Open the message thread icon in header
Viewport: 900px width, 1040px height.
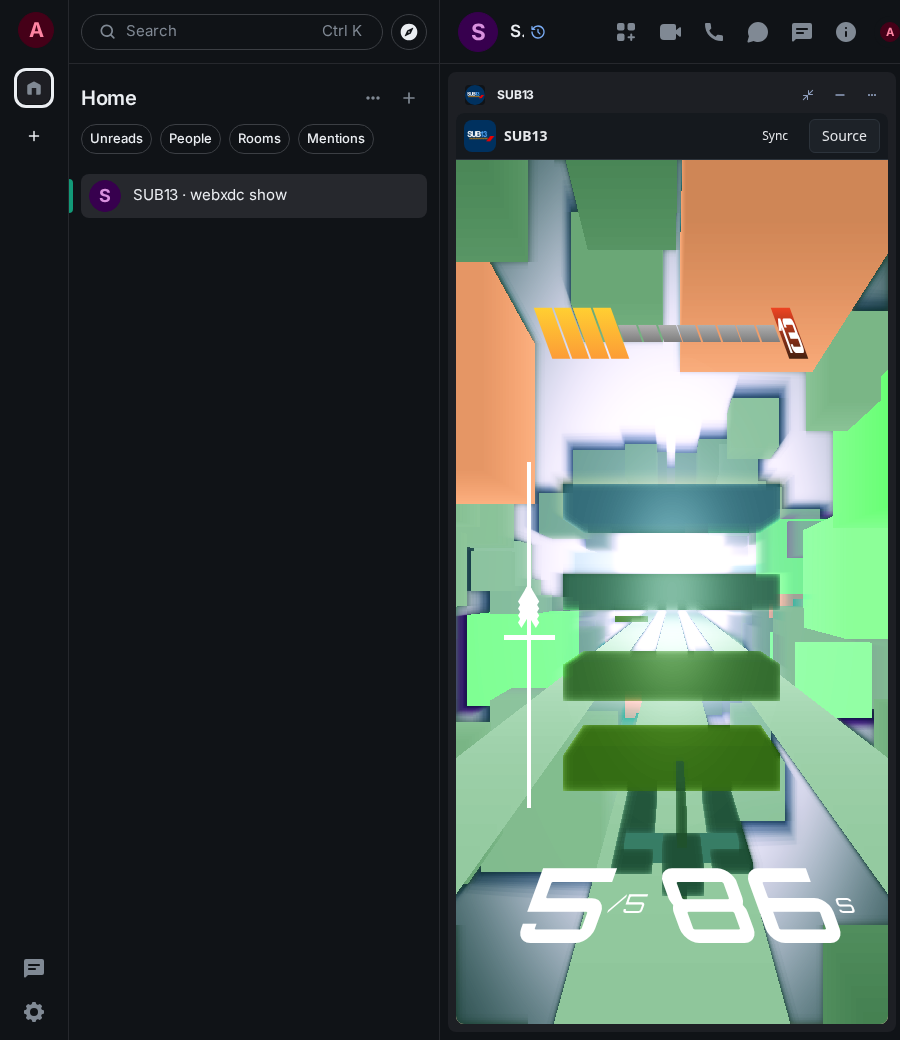coord(802,32)
